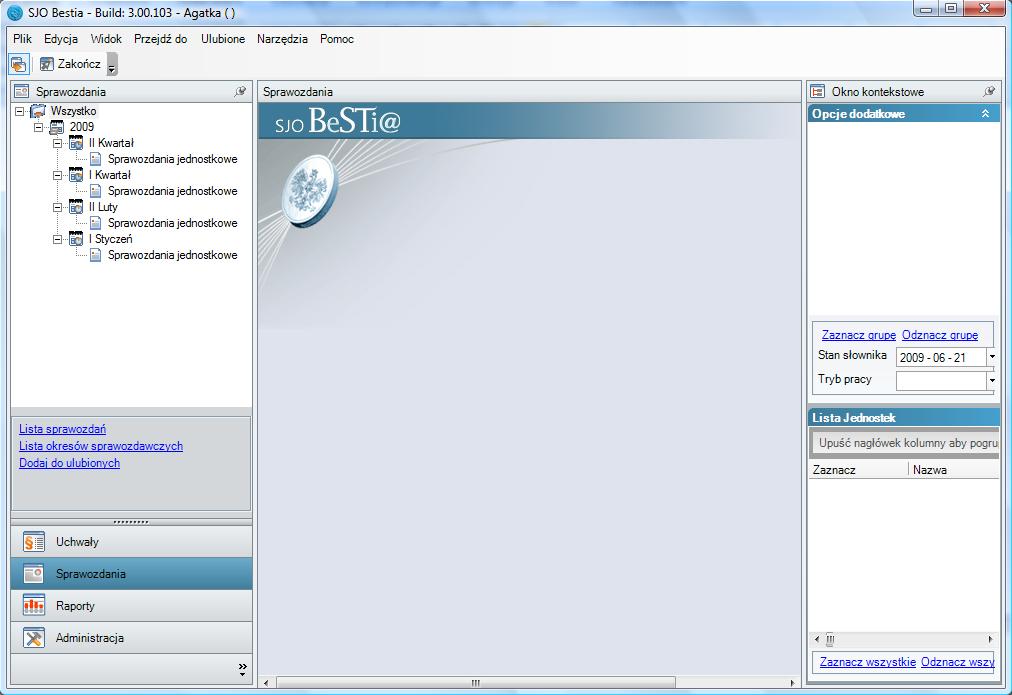The width and height of the screenshot is (1012, 695).
Task: Click Lista Jednostek scrollbar right arrow
Action: (991, 640)
